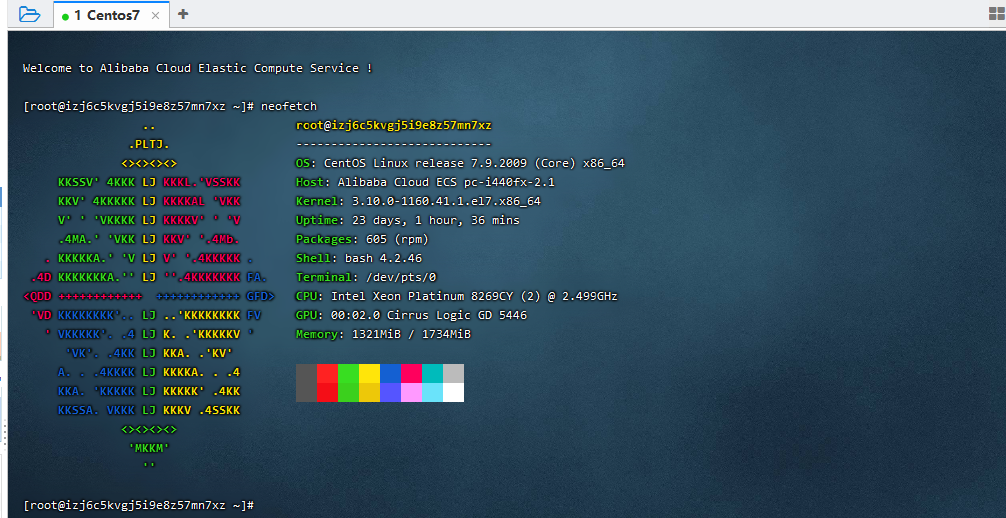Click the Memory: 1321MiB / 1734MiB line
The image size is (1006, 518).
coord(383,334)
